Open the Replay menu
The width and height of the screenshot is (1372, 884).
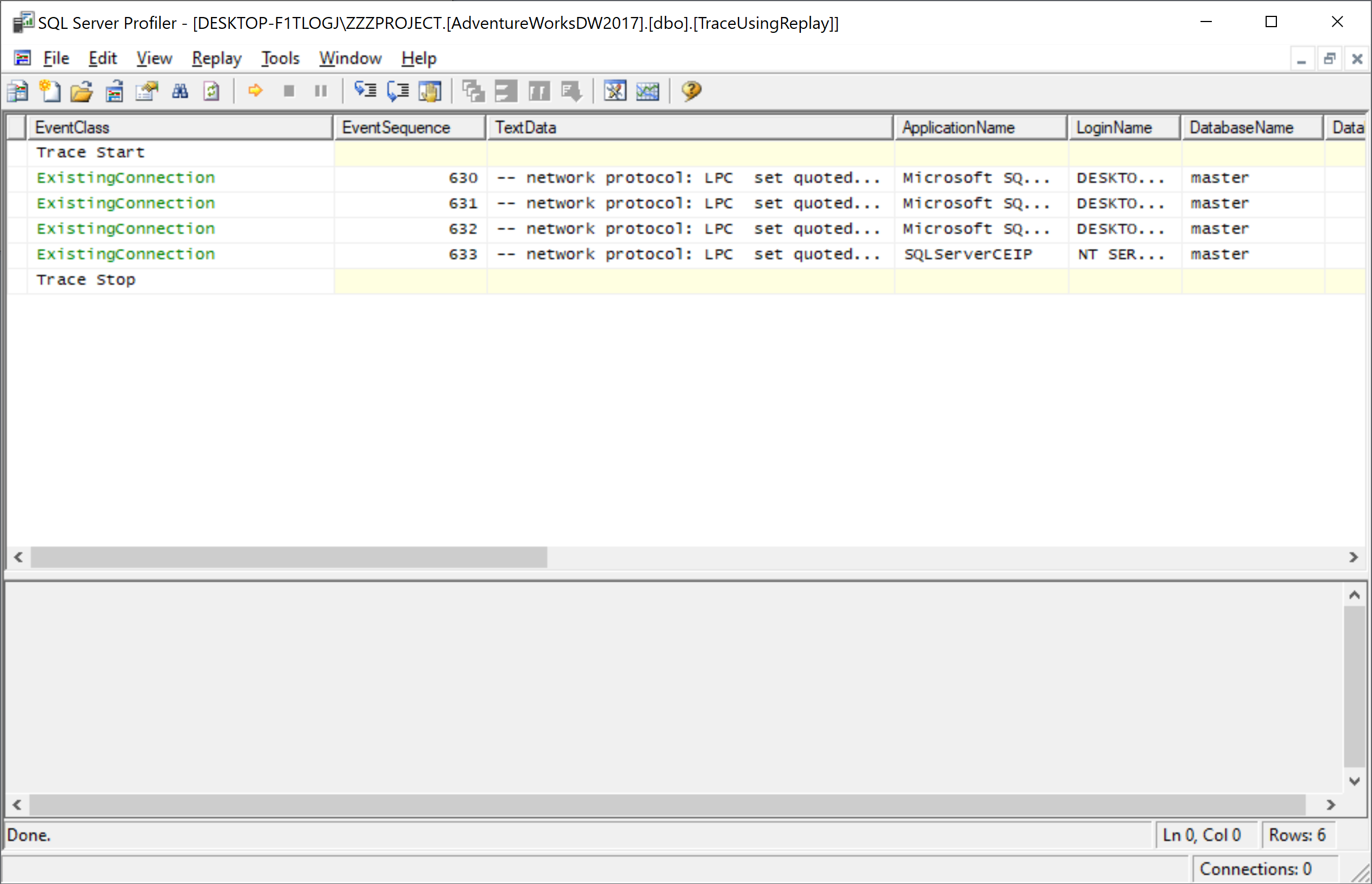pos(216,58)
